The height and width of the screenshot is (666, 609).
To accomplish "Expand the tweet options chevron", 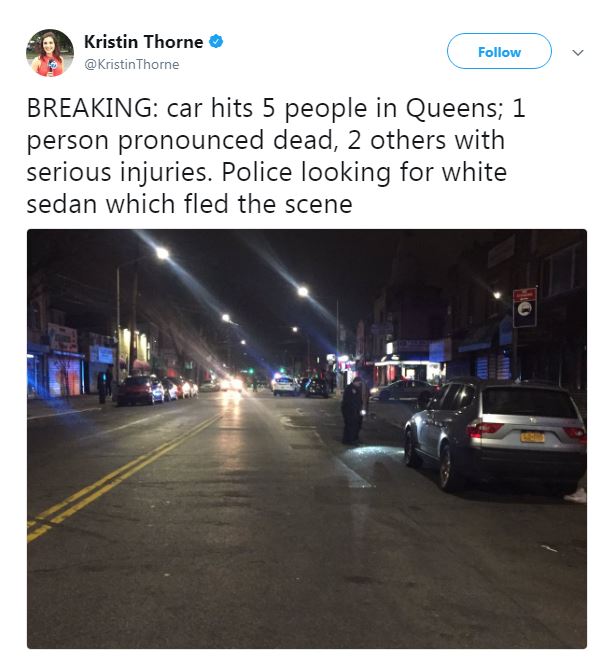I will [x=578, y=53].
